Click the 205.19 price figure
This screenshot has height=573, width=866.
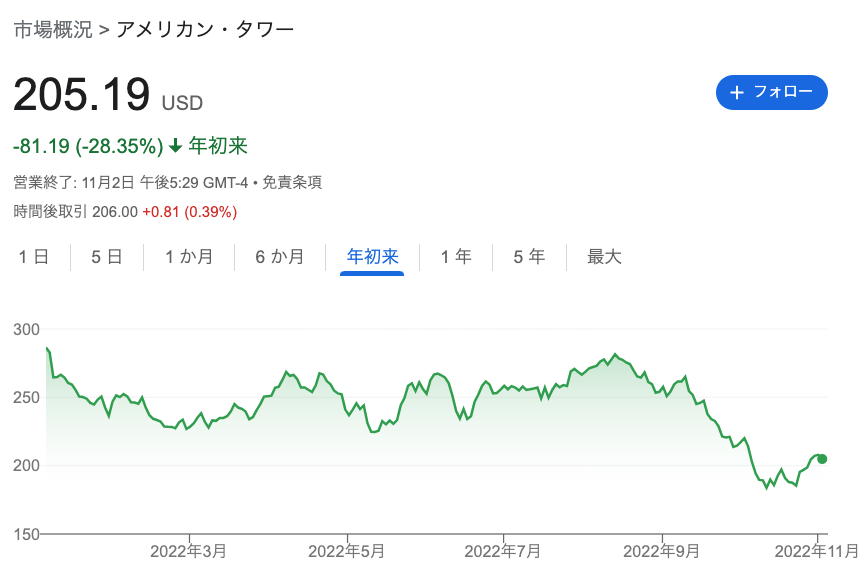[81, 94]
